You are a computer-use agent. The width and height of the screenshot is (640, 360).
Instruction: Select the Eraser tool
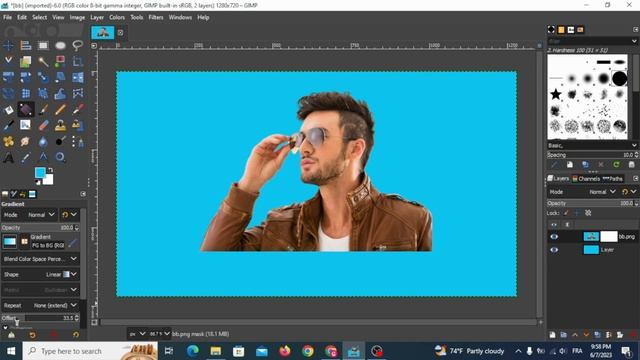(x=43, y=125)
